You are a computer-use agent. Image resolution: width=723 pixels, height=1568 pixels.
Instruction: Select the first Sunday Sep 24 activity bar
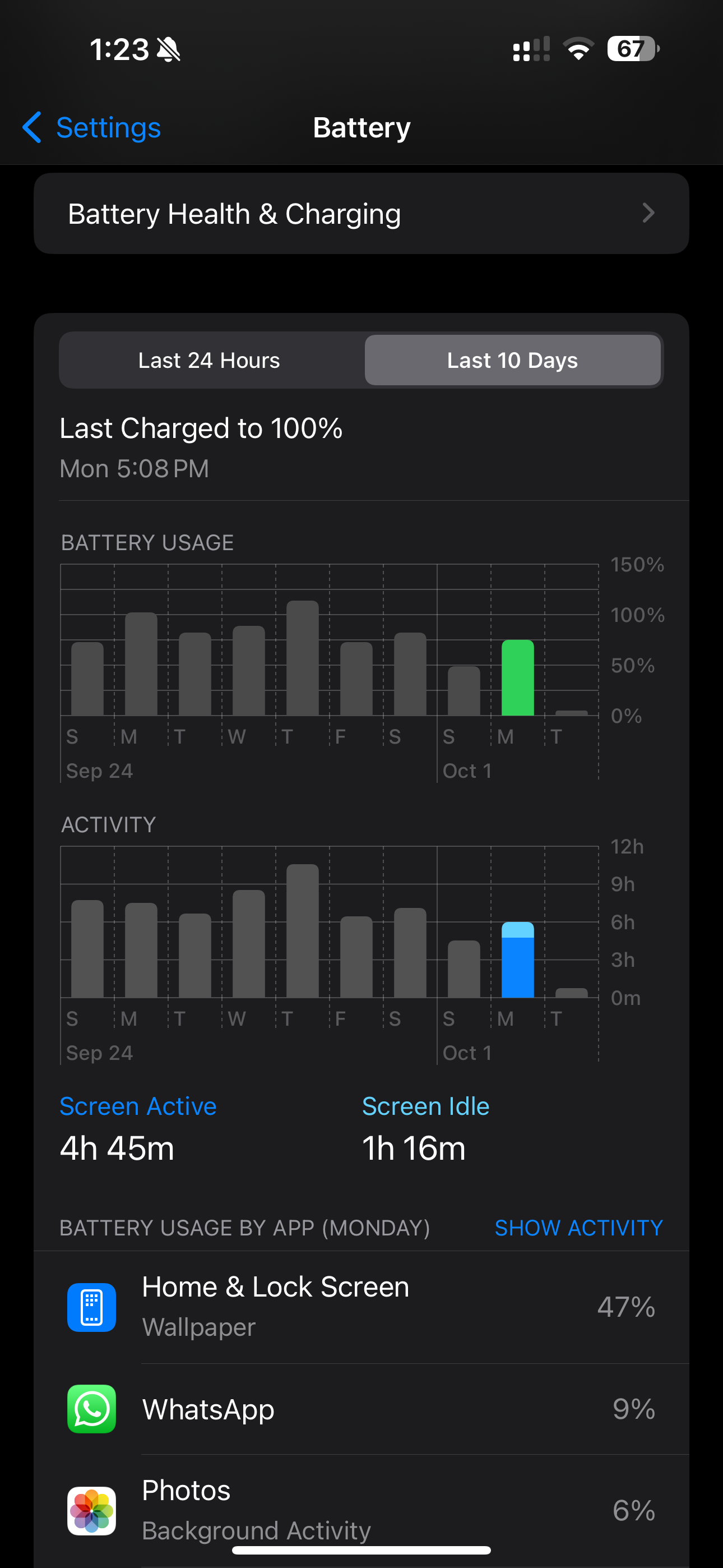87,948
